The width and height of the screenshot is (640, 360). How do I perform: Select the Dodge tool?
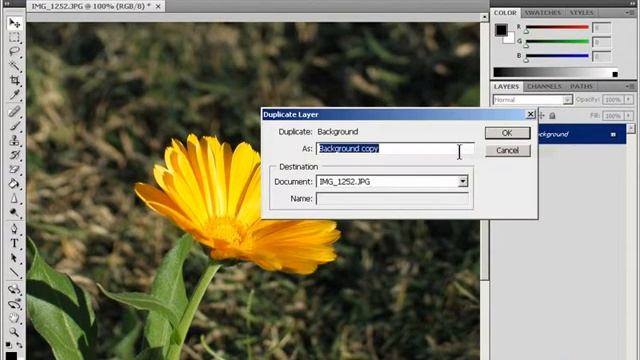click(14, 213)
